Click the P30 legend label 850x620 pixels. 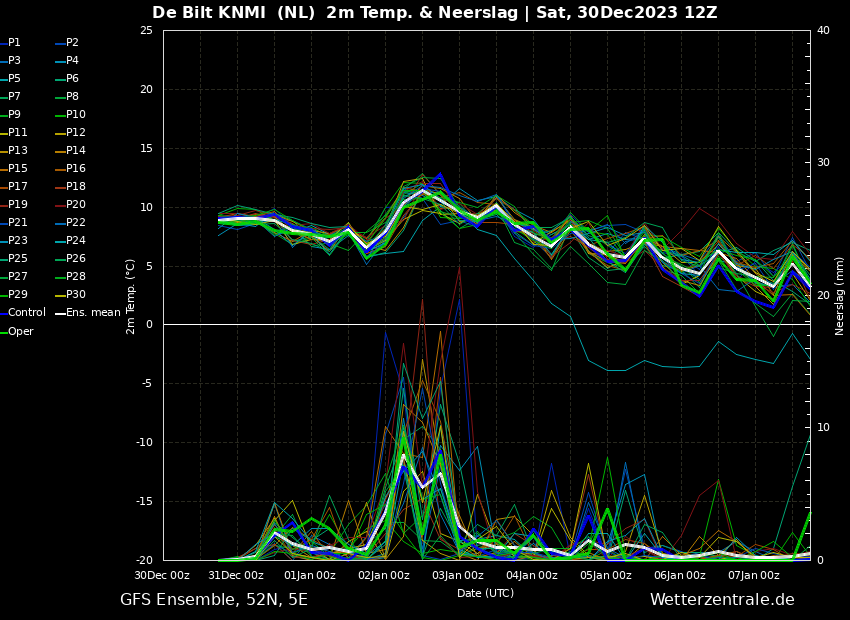(x=76, y=294)
